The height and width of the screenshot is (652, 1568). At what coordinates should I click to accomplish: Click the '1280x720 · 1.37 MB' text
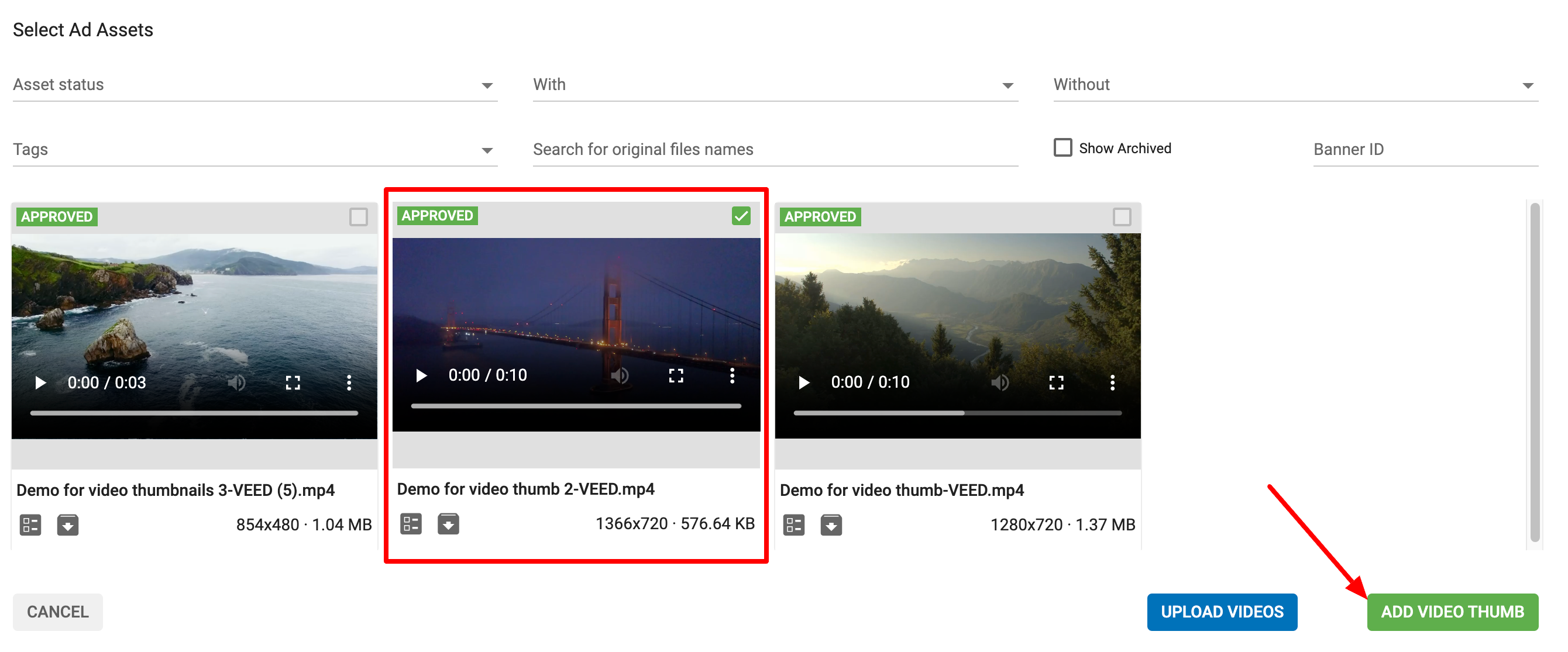click(x=1062, y=525)
